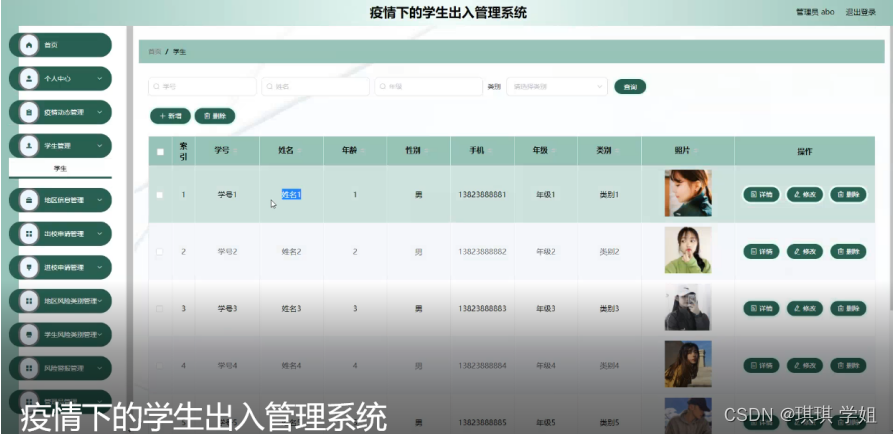The height and width of the screenshot is (434, 893).
Task: Open 个人中心 menu label
Action: (x=58, y=79)
